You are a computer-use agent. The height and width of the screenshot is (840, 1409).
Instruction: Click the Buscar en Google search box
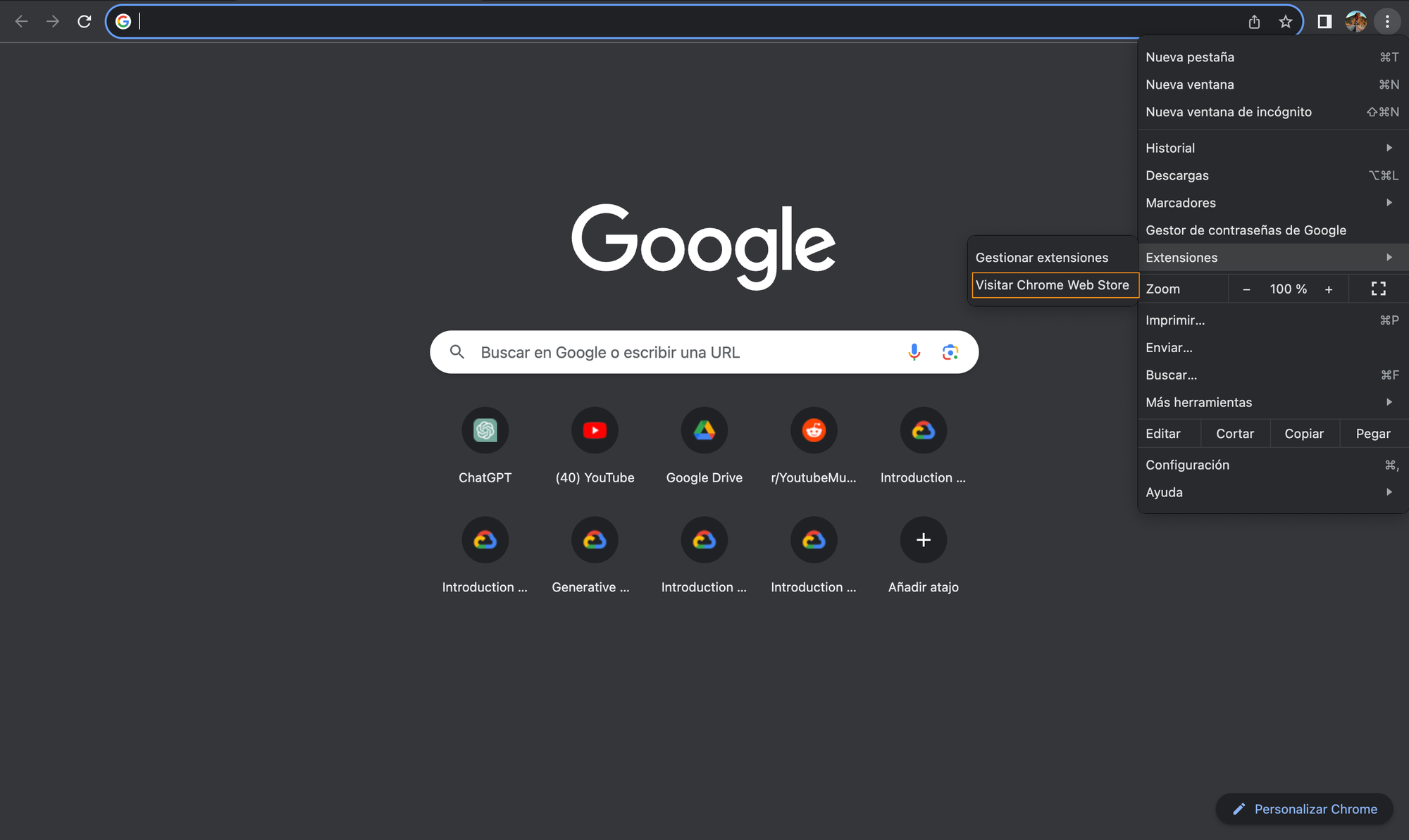tap(704, 352)
